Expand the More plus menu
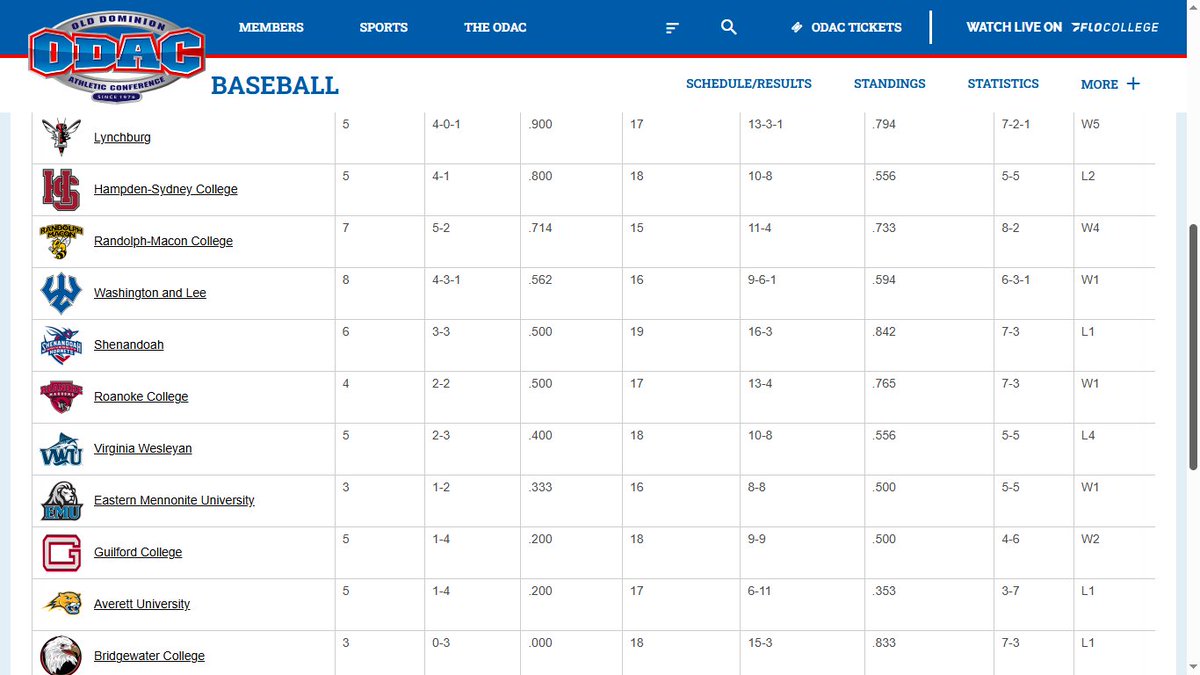Screen dimensions: 1200x675 [1110, 84]
